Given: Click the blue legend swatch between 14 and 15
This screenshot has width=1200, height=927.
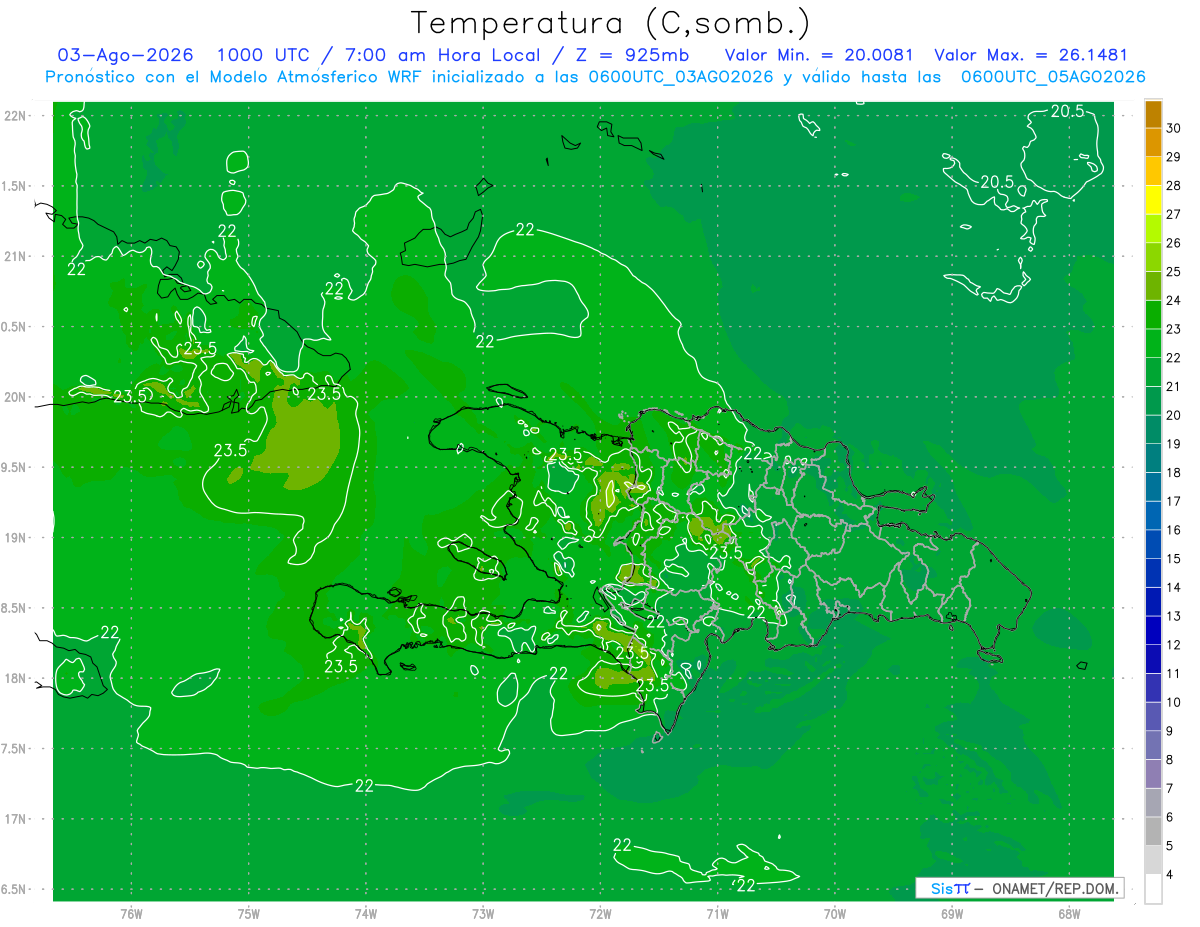Looking at the screenshot, I should click(1153, 573).
